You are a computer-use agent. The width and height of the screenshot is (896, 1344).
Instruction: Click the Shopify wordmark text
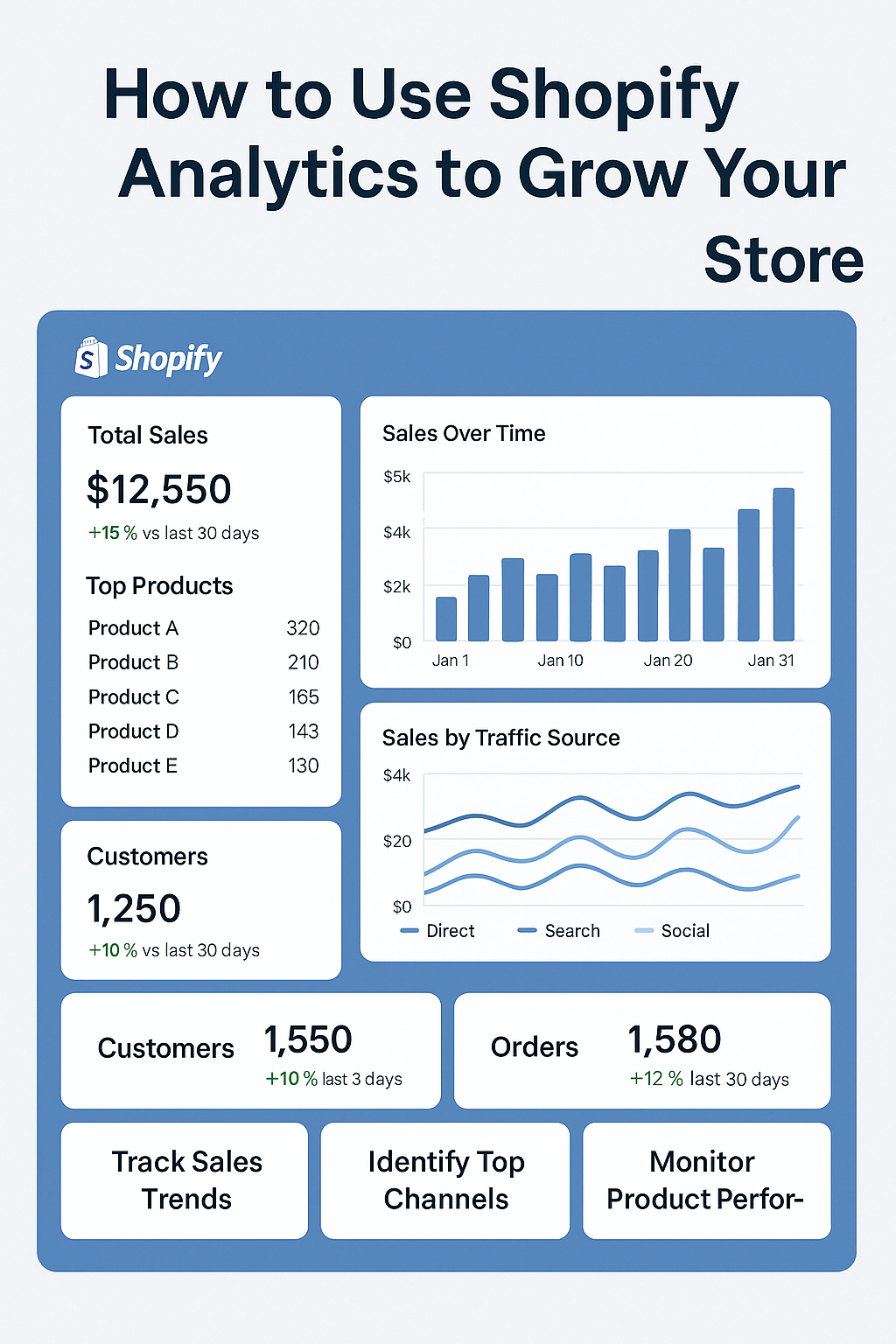pyautogui.click(x=169, y=359)
